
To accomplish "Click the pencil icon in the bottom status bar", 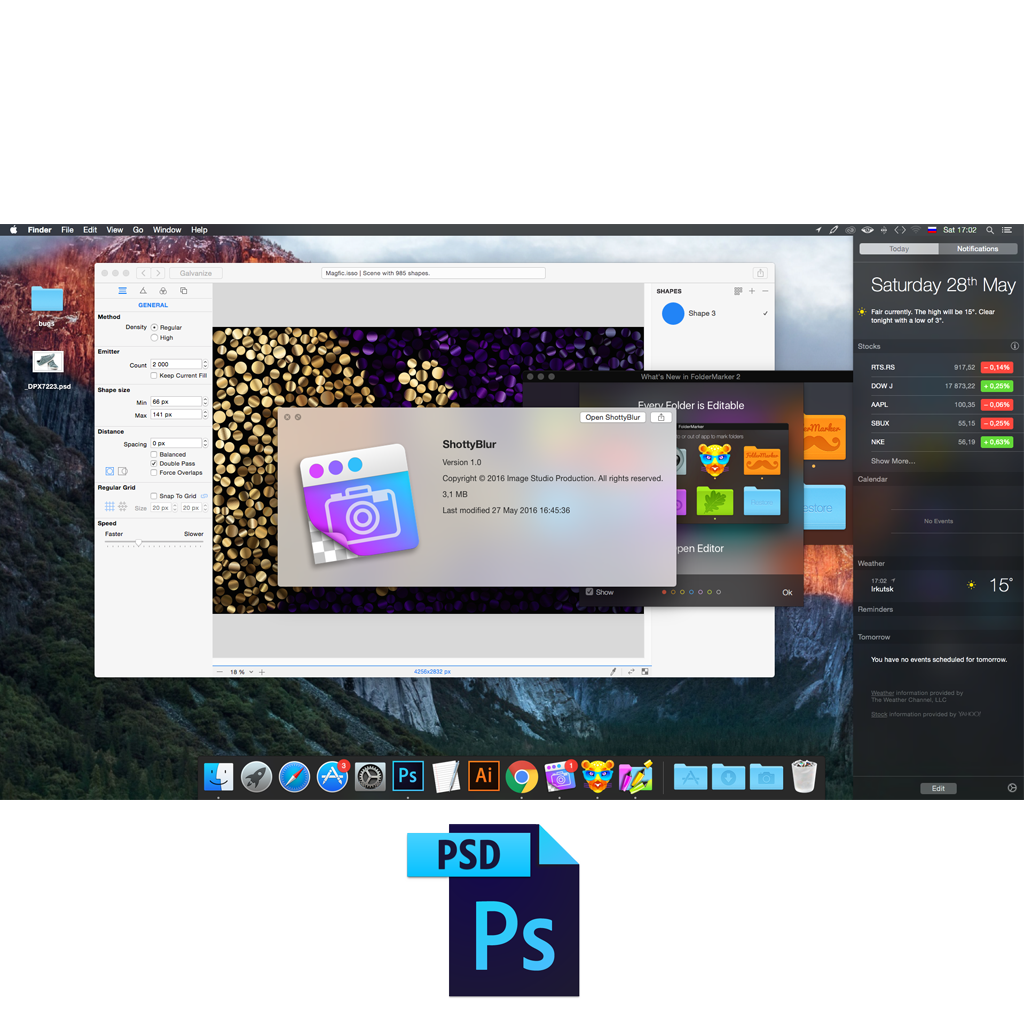I will (x=612, y=671).
